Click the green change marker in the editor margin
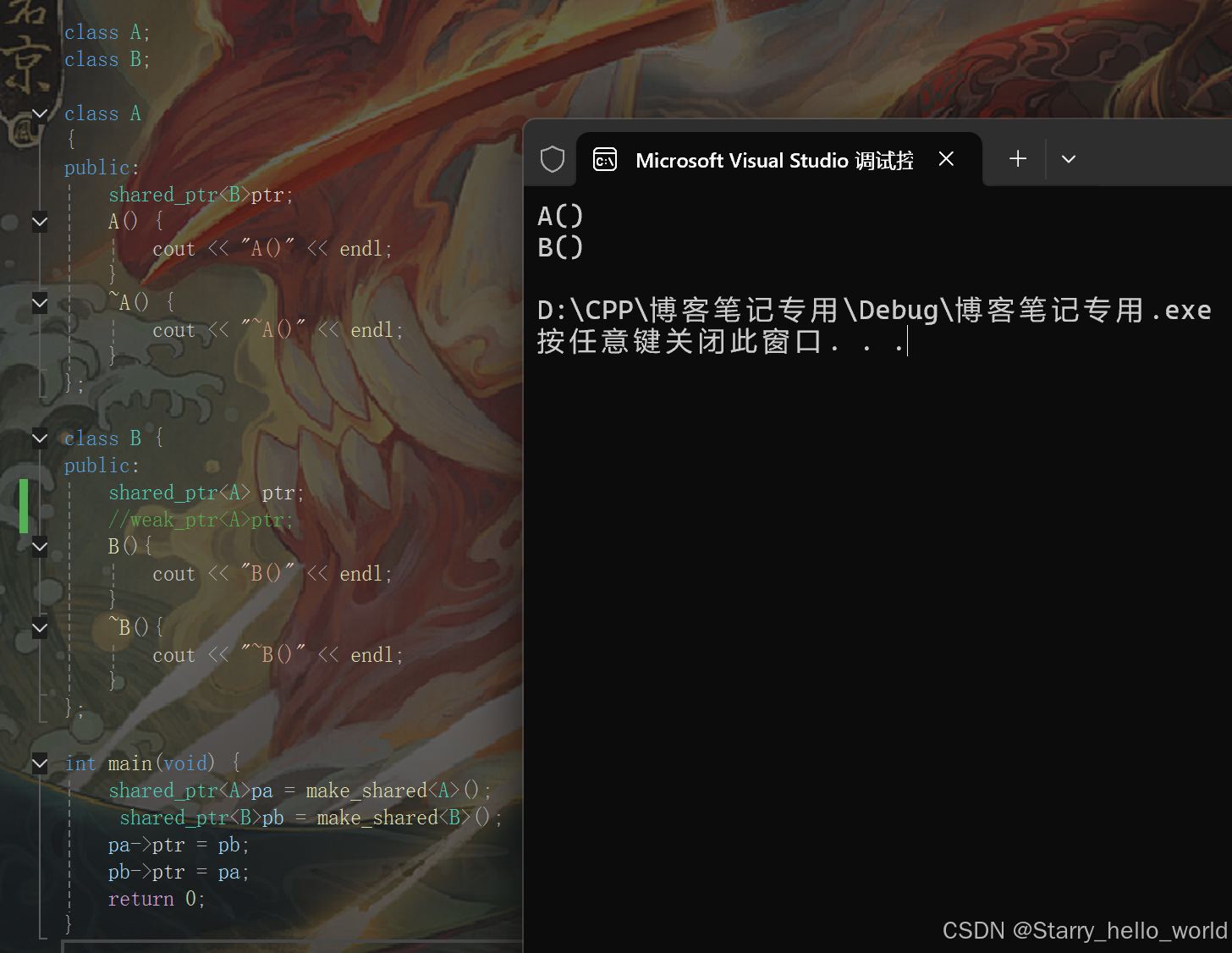The width and height of the screenshot is (1232, 953). pos(24,506)
